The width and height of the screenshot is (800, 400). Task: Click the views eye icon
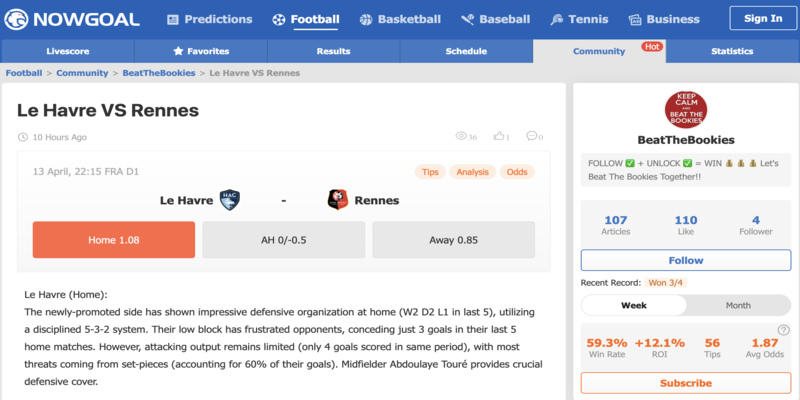pos(461,137)
